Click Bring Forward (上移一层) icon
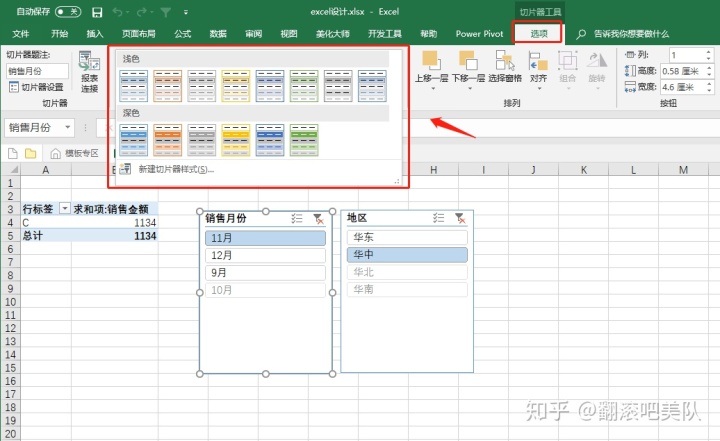The width and height of the screenshot is (720, 441). click(x=431, y=60)
